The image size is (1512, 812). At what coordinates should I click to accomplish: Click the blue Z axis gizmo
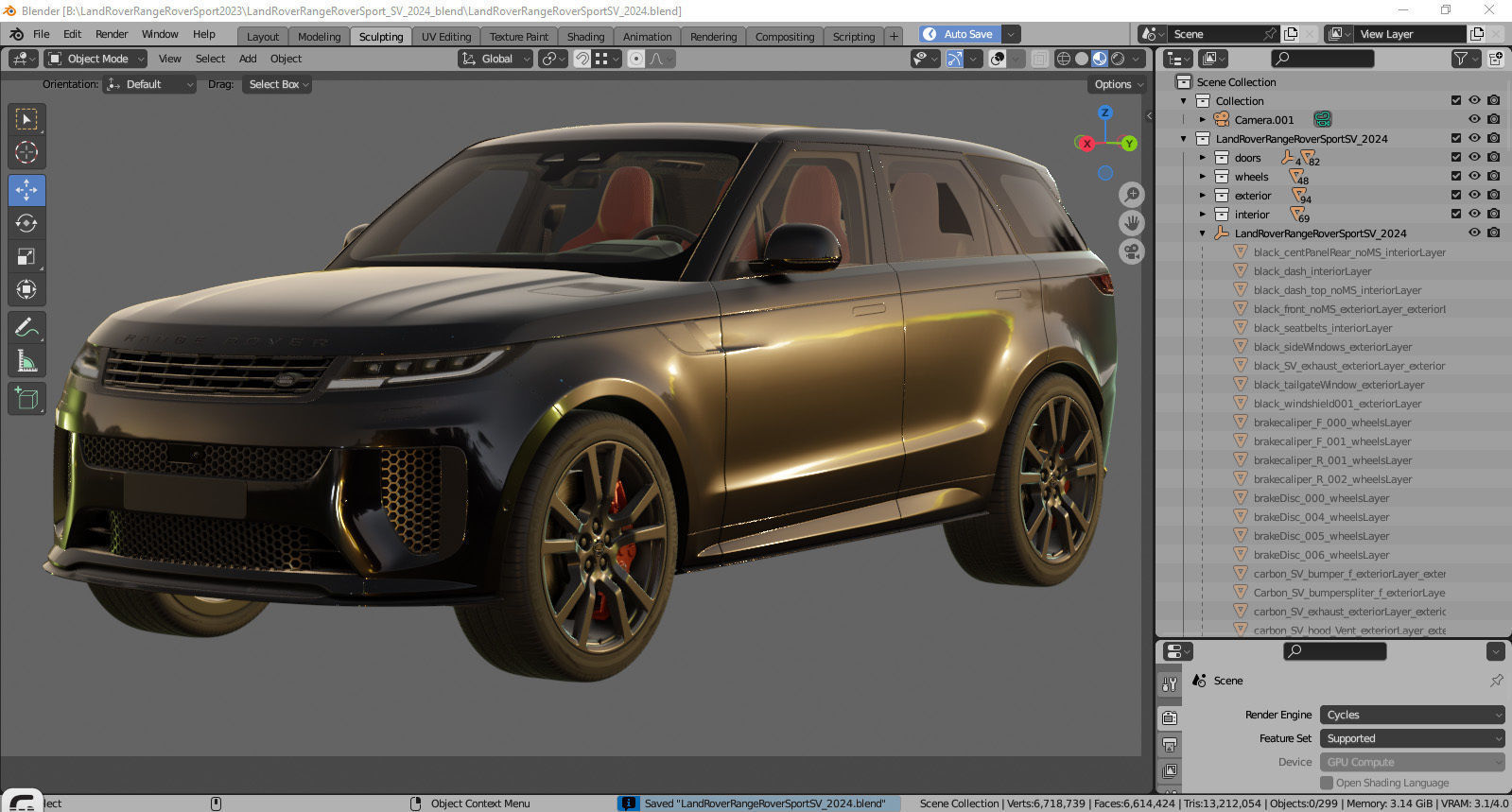1105,112
